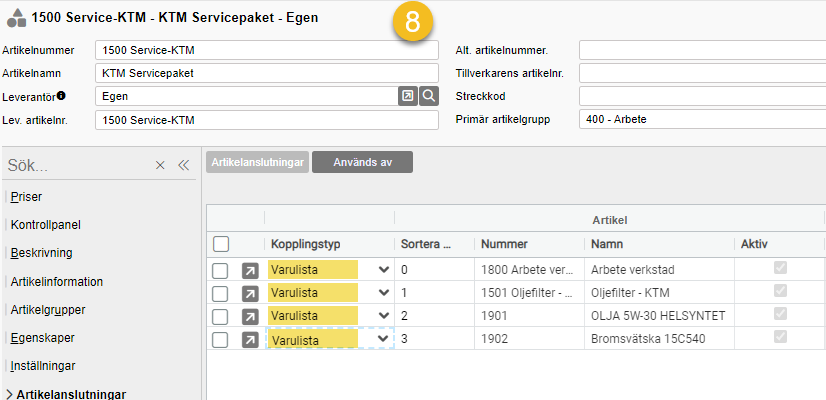The width and height of the screenshot is (826, 400).
Task: Open Artikelinformation in sidebar
Action: [56, 281]
